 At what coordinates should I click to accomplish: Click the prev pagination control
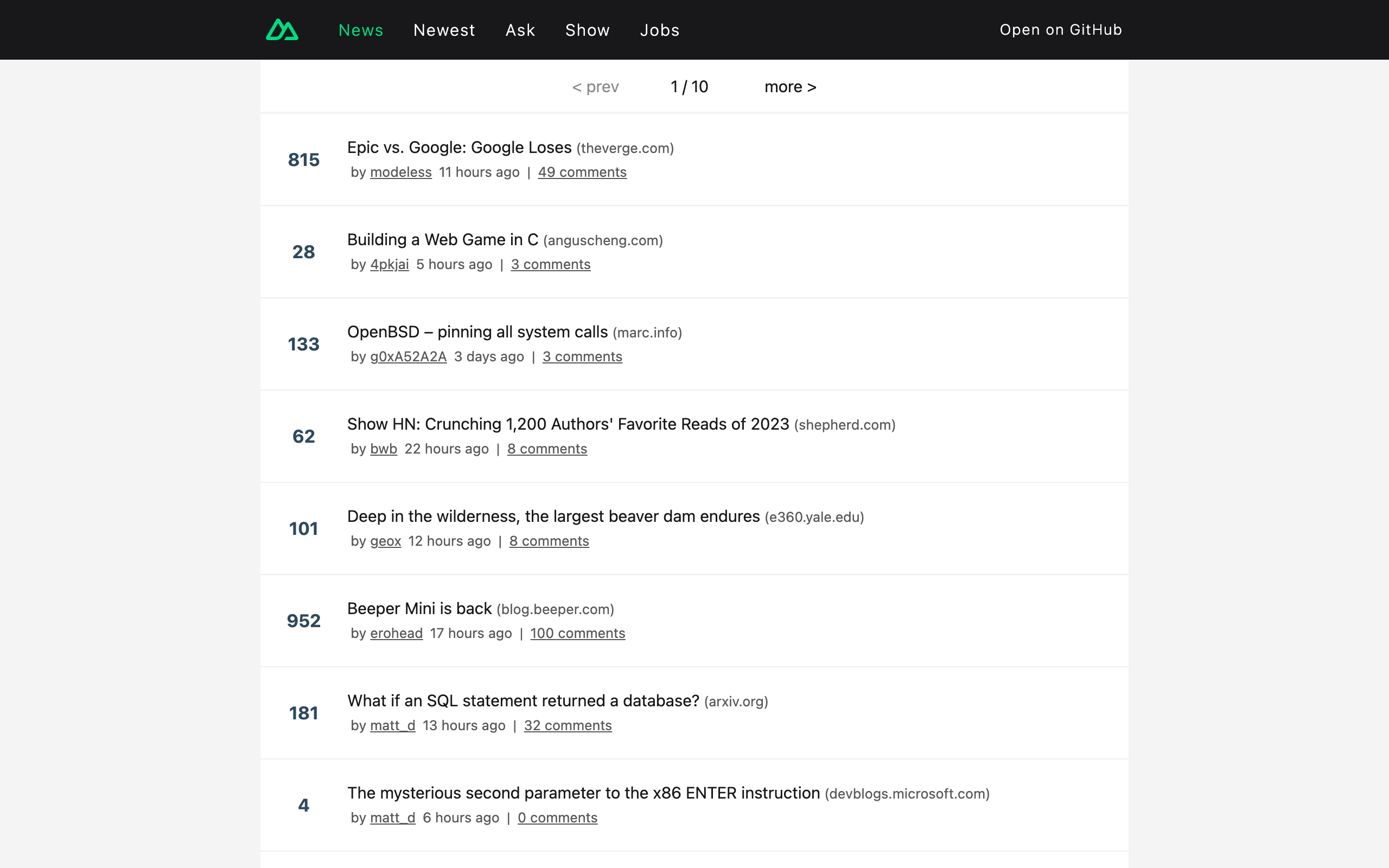point(595,86)
